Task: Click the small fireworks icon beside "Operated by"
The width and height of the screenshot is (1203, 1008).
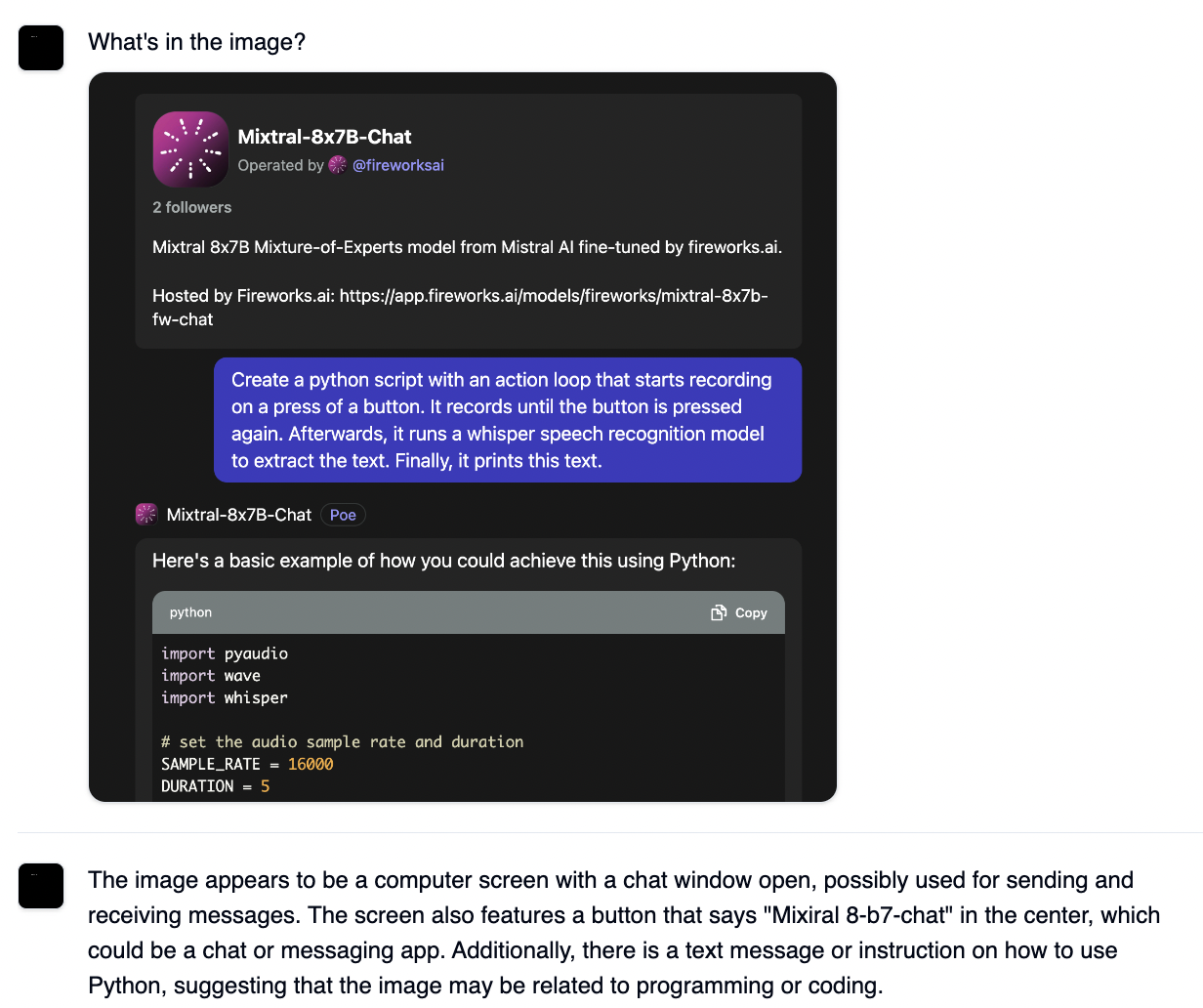Action: pyautogui.click(x=338, y=165)
